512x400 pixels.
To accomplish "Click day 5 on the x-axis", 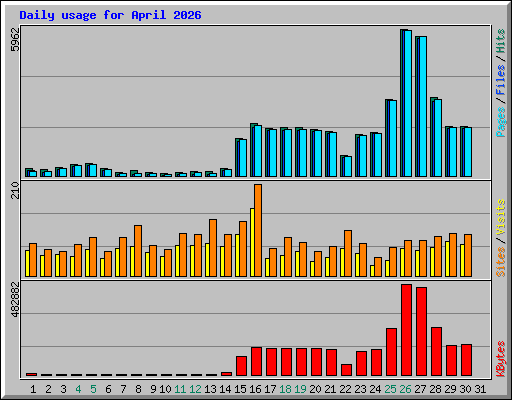I will coord(93,389).
